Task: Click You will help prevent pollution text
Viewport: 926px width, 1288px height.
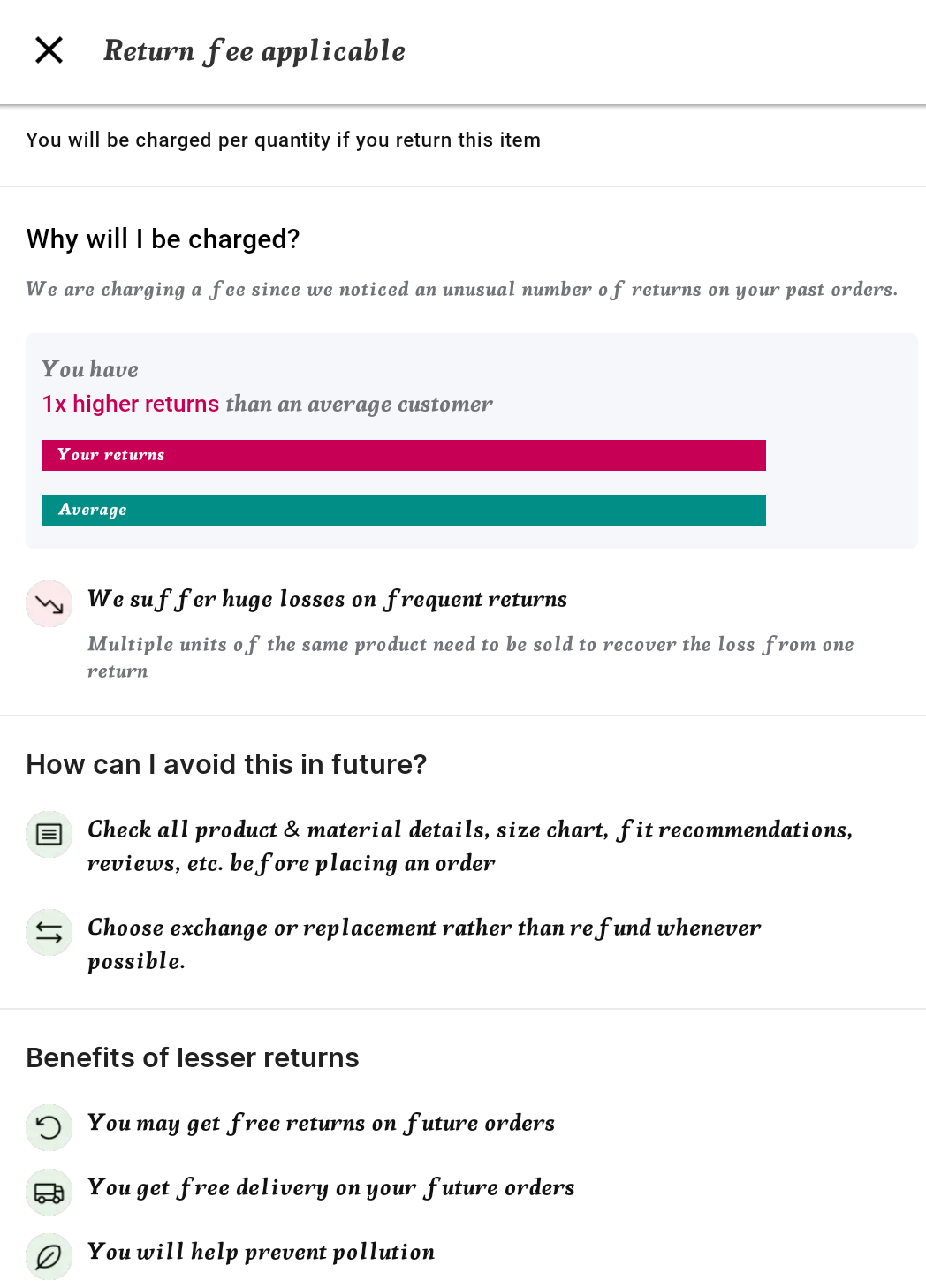Action: click(x=261, y=1253)
